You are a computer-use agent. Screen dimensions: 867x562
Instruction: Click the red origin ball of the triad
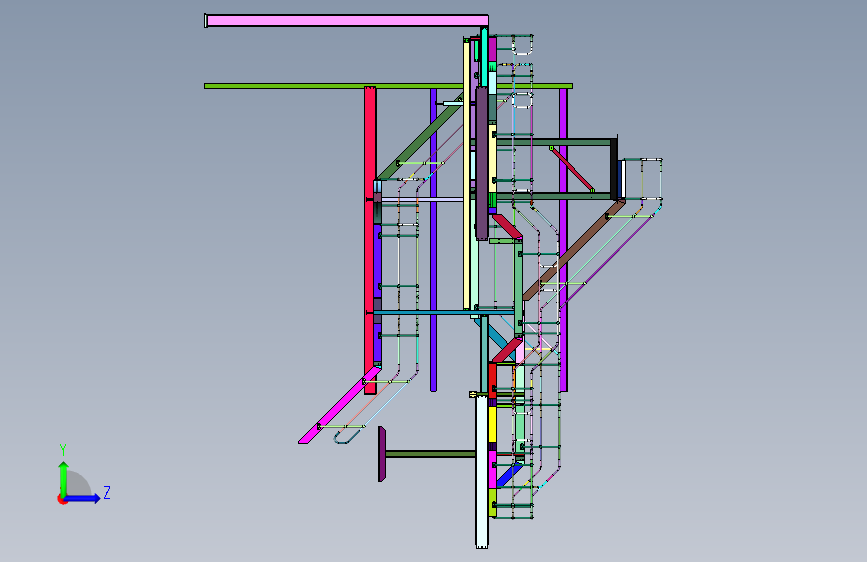pyautogui.click(x=61, y=499)
